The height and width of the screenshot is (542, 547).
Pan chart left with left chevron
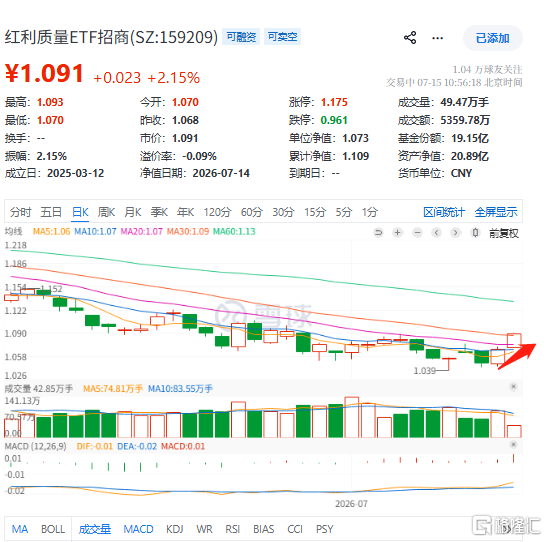436,233
